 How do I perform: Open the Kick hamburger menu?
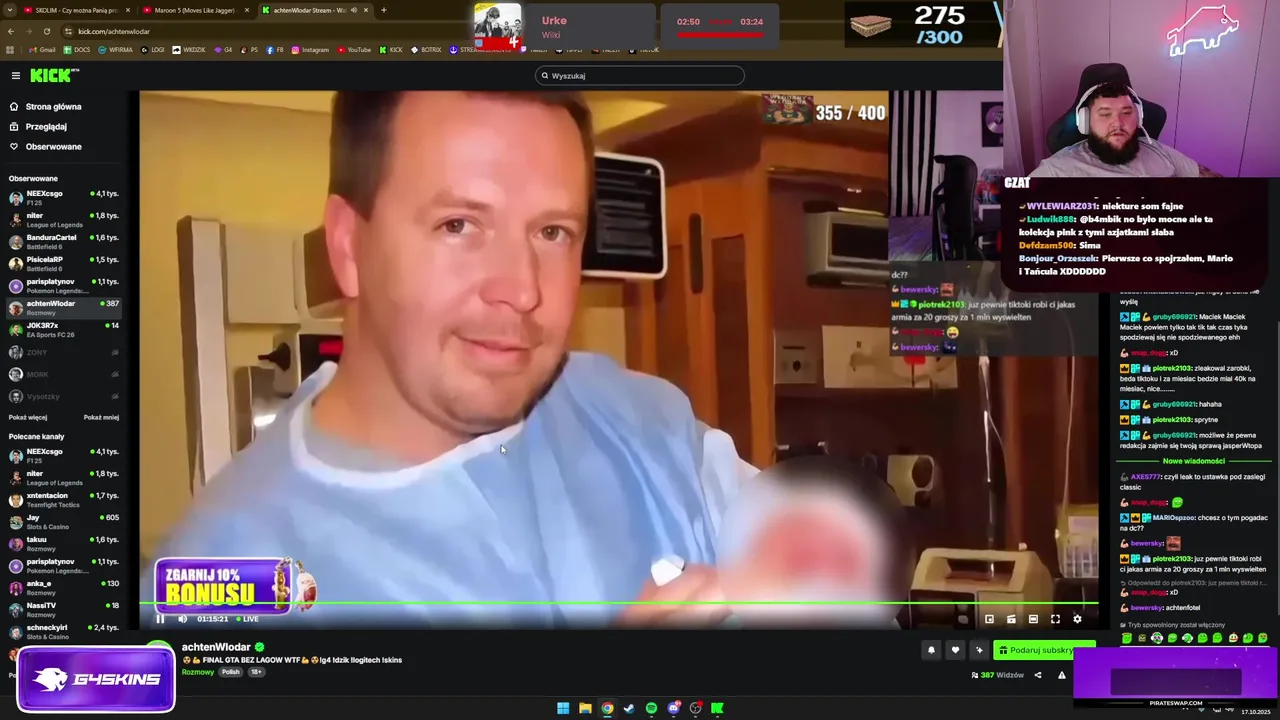pos(15,76)
